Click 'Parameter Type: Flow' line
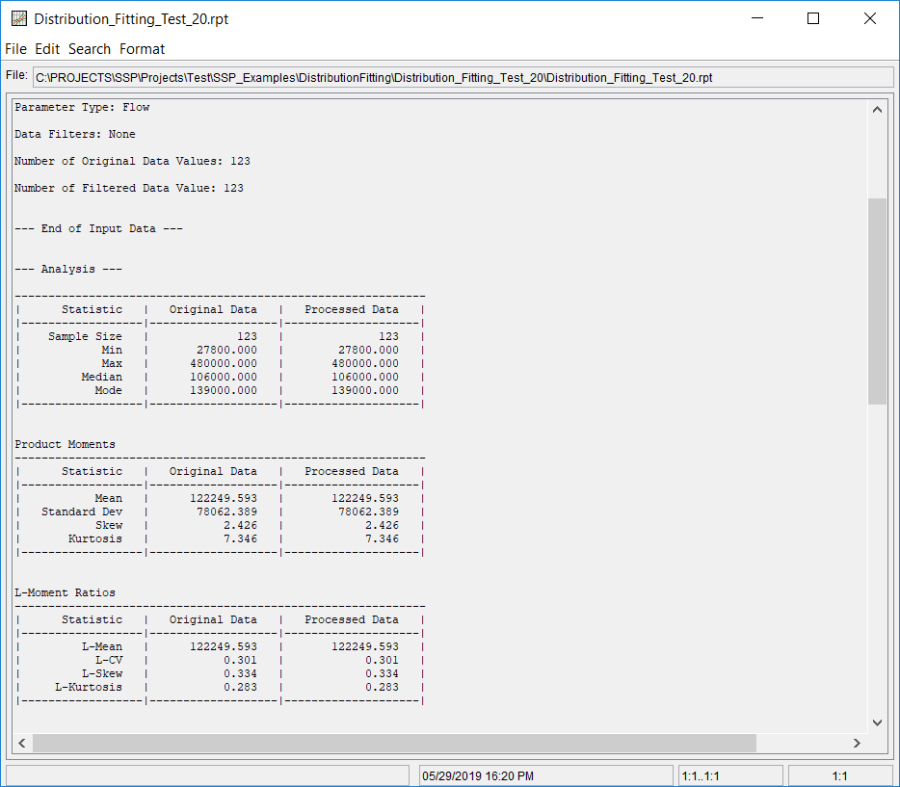Screen dimensions: 900x787 tap(82, 107)
